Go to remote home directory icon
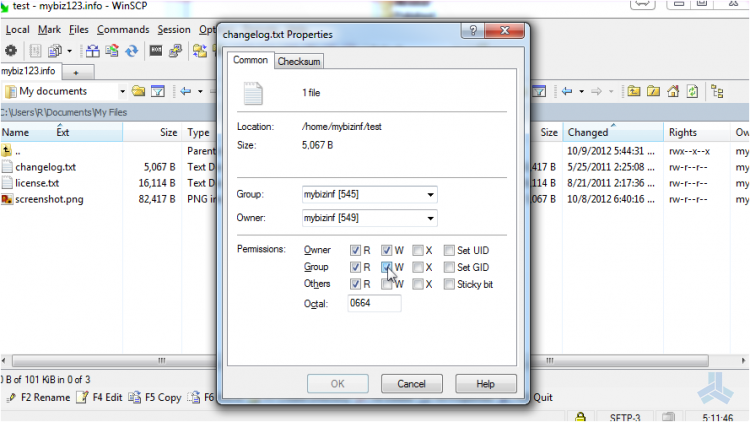This screenshot has width=750, height=422. click(x=673, y=91)
